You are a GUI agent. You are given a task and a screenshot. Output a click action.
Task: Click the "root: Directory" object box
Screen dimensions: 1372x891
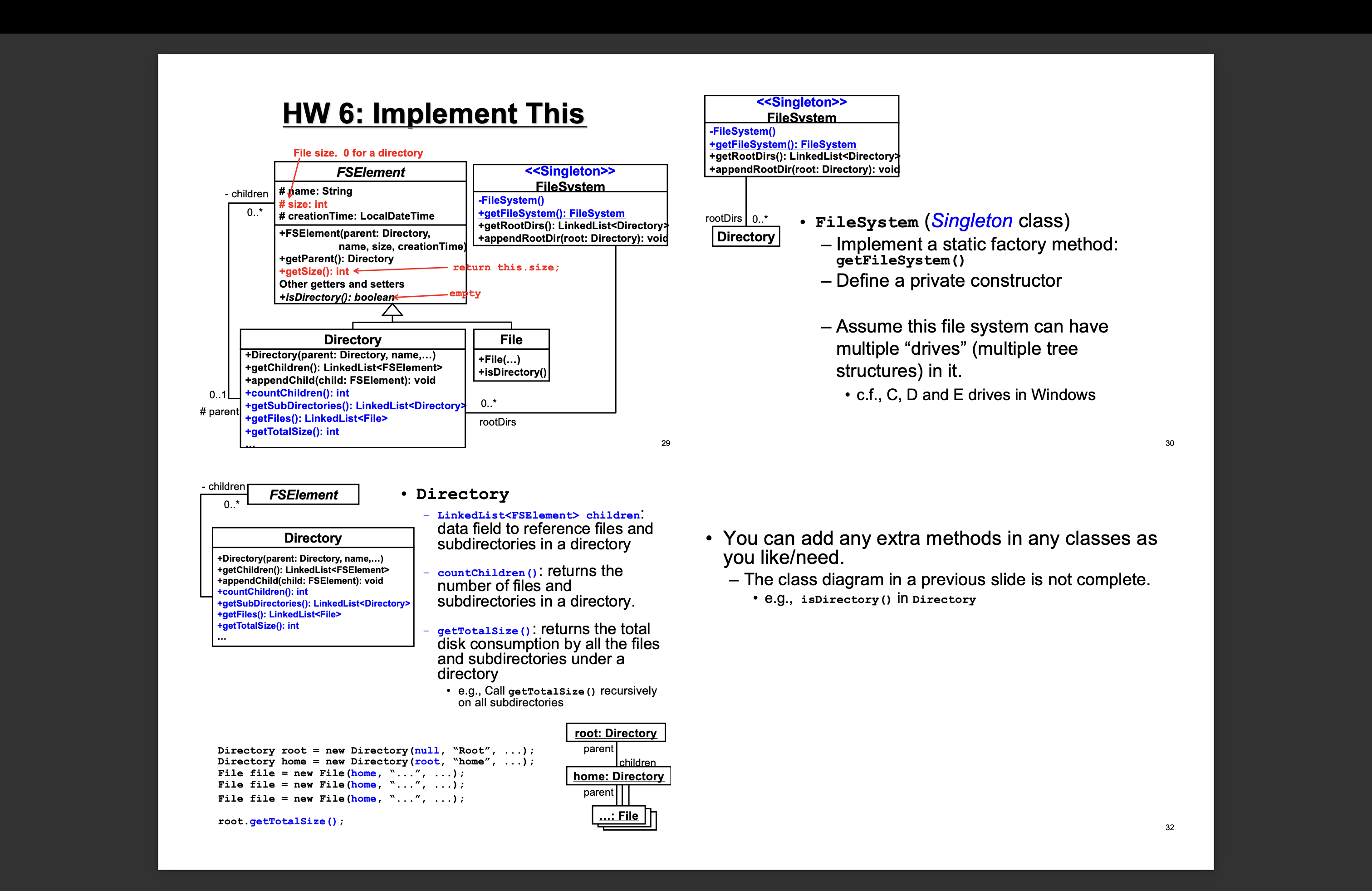615,733
